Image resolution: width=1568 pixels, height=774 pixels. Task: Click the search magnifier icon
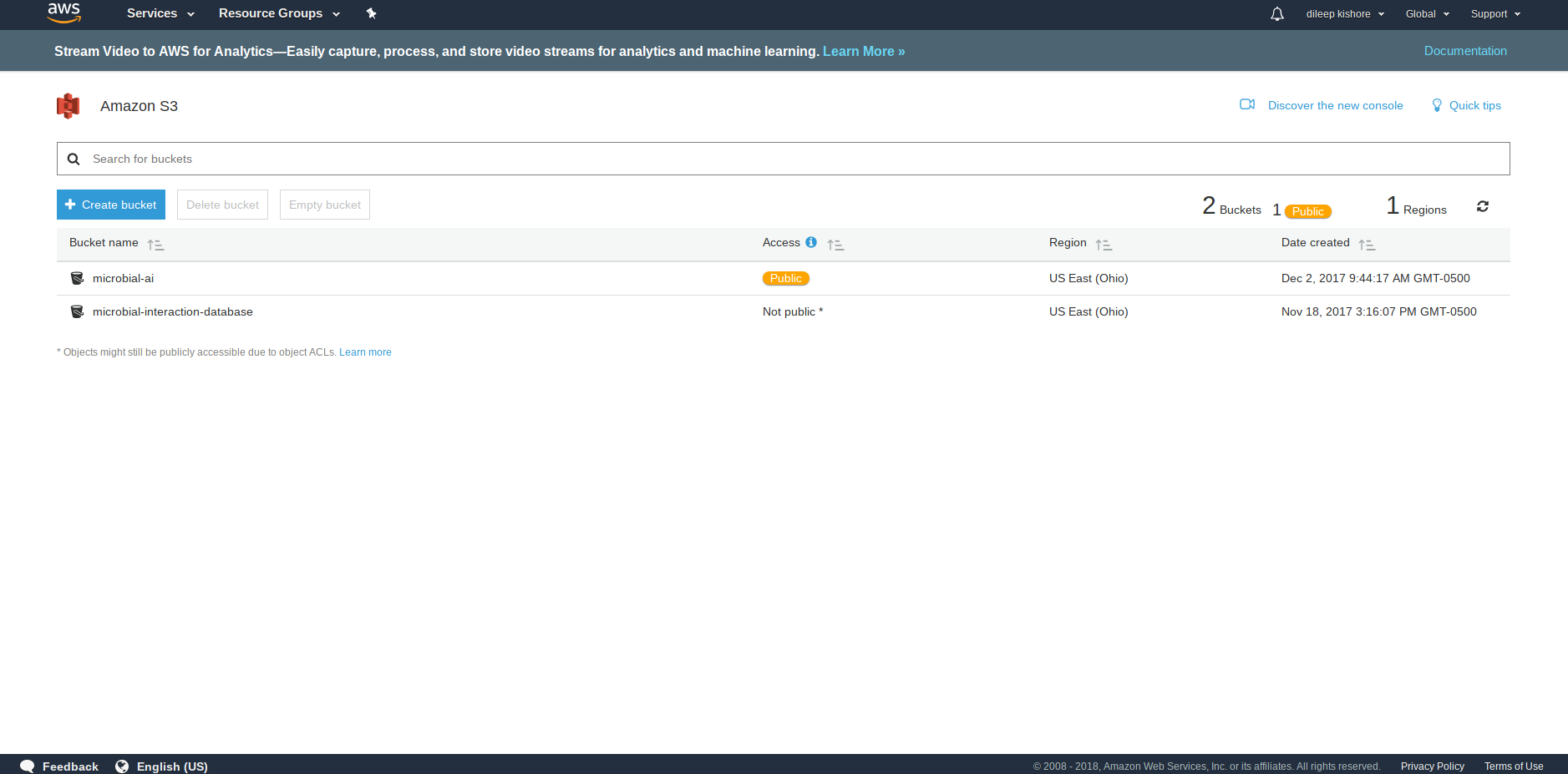click(x=74, y=159)
